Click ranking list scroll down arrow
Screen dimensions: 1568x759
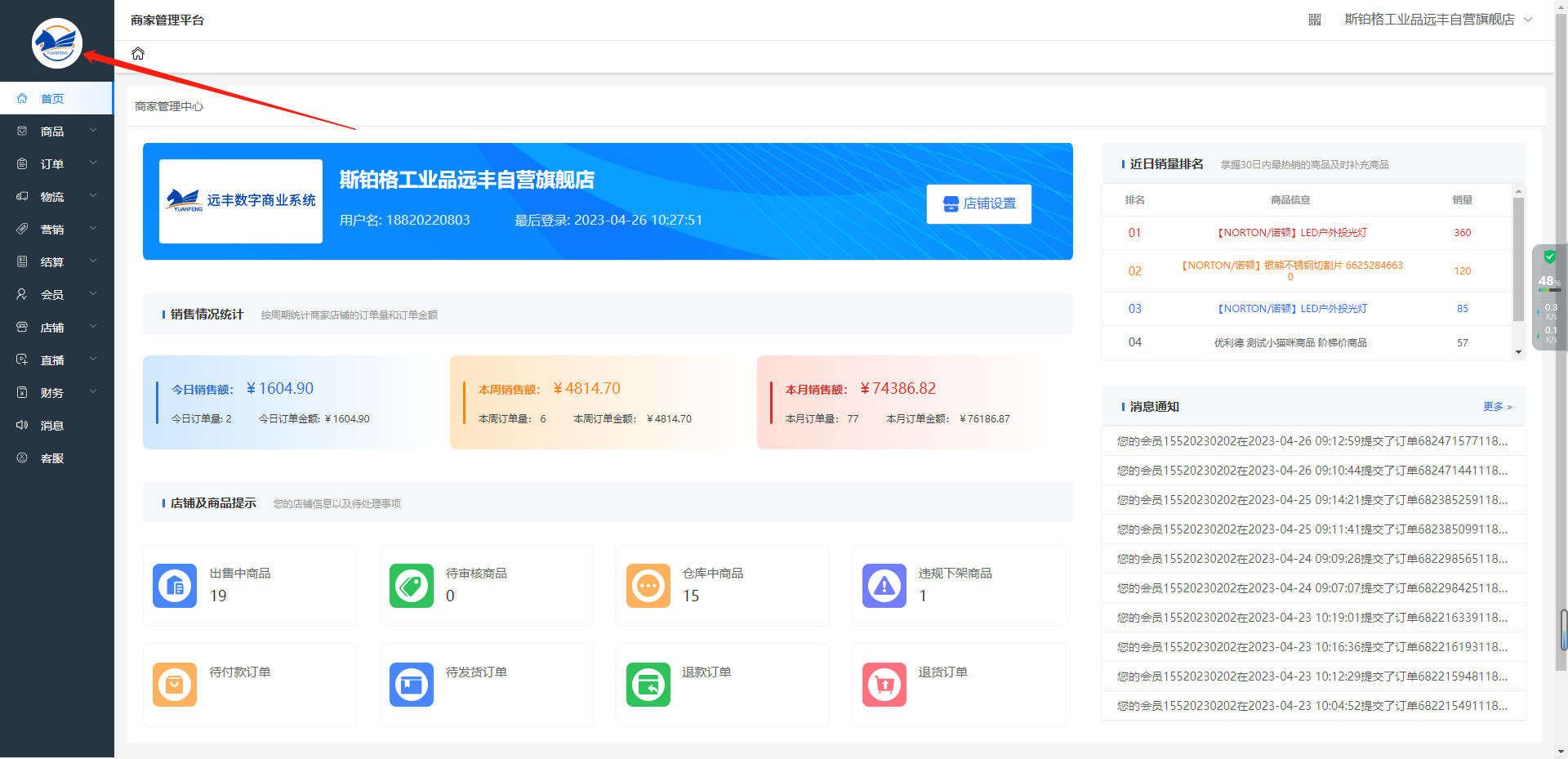(1518, 352)
